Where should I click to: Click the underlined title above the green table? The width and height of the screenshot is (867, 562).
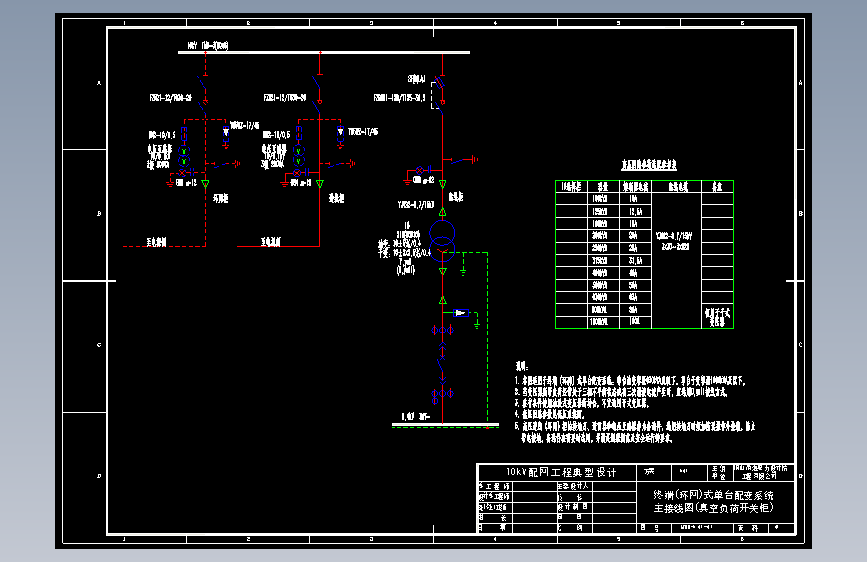649,164
